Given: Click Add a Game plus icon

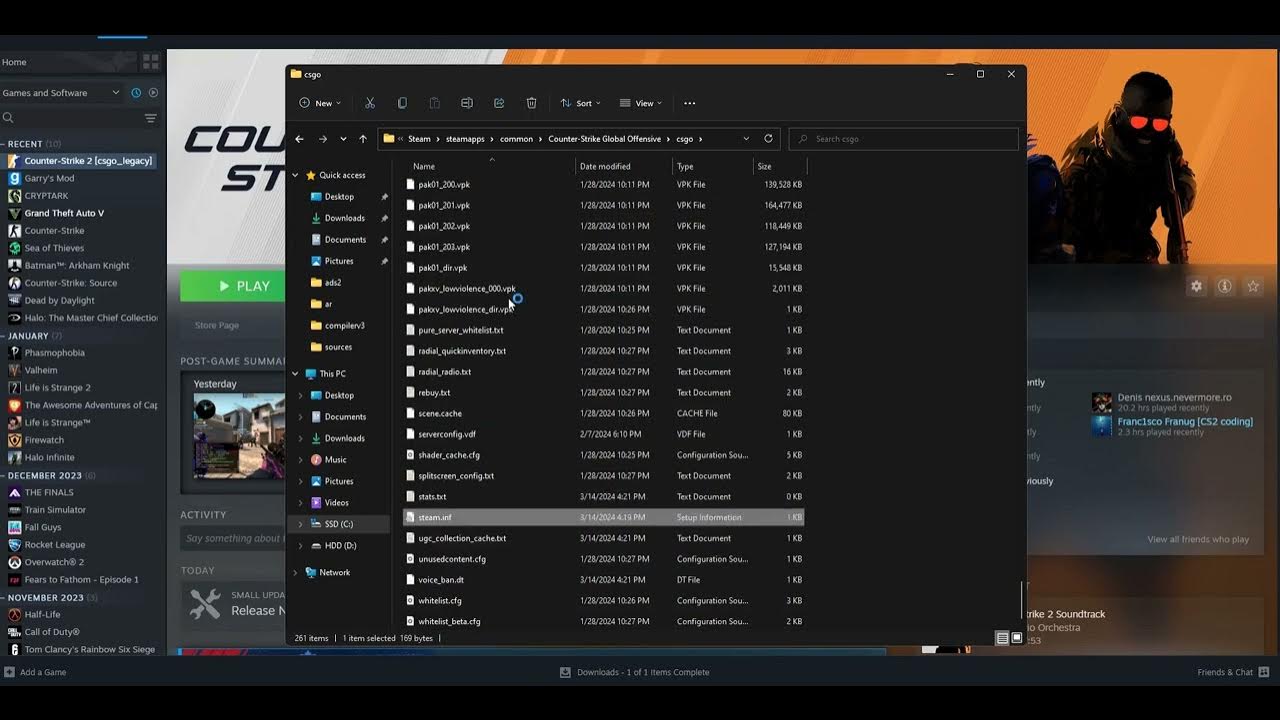Looking at the screenshot, I should point(9,672).
